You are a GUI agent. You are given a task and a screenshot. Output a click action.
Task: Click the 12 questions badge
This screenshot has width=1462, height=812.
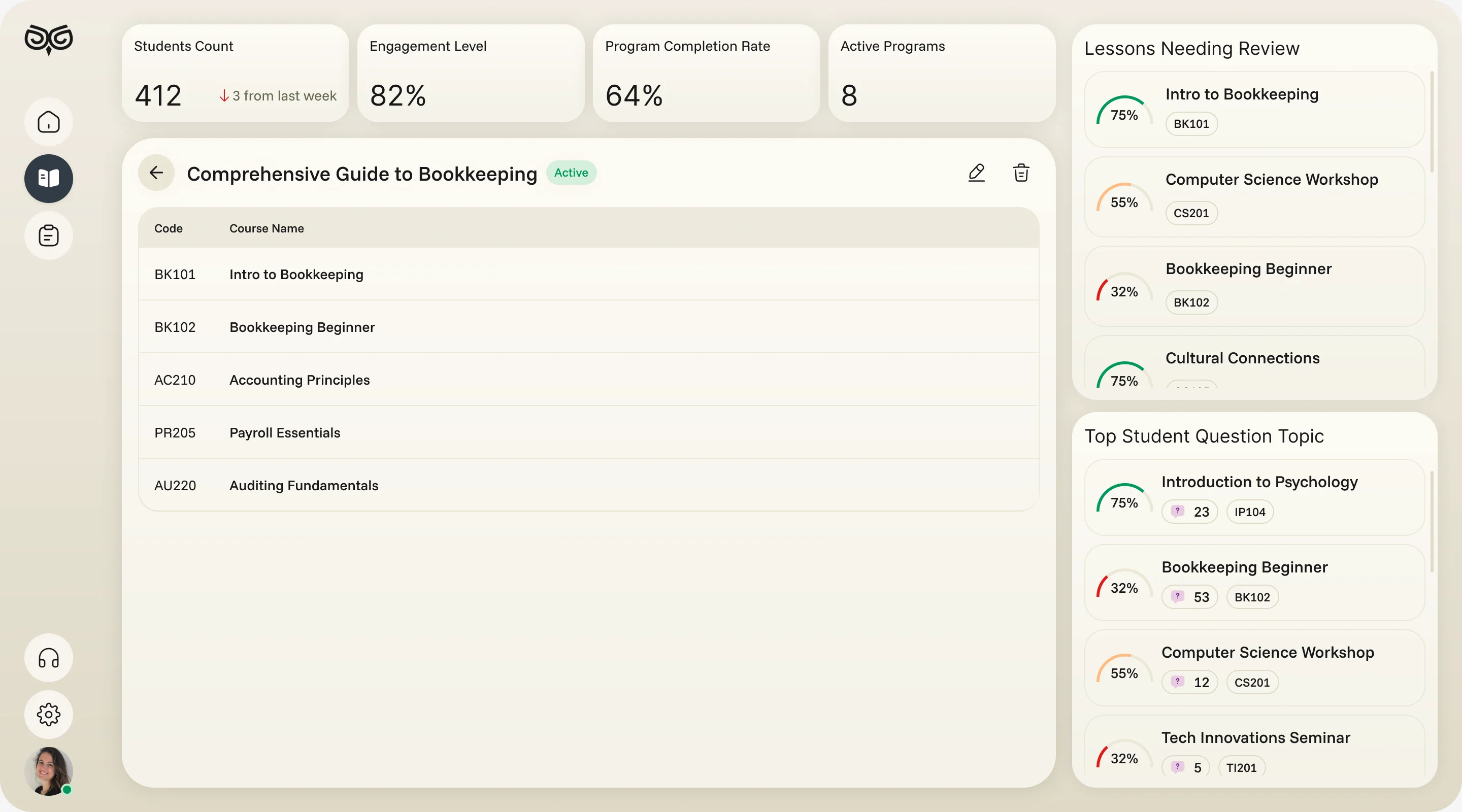tap(1189, 682)
